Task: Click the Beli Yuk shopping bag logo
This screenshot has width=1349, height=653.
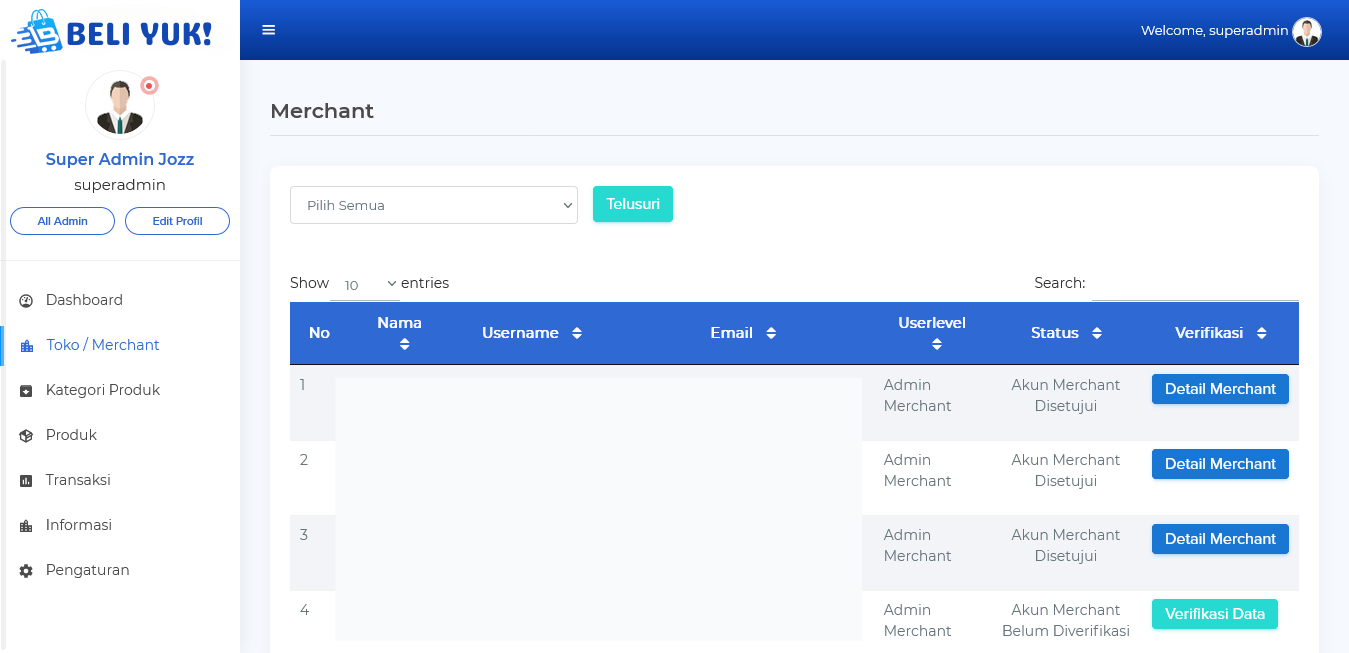Action: coord(38,31)
